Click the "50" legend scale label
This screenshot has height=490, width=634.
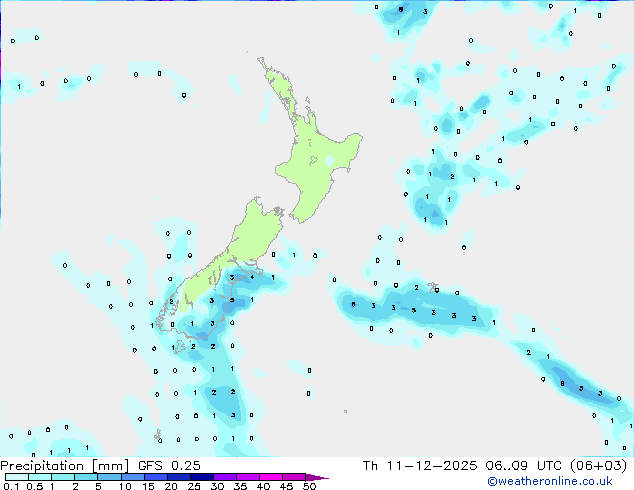pyautogui.click(x=309, y=486)
